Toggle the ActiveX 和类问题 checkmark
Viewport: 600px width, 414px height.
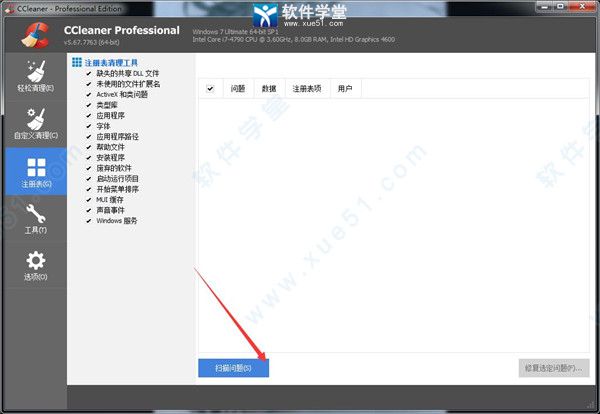[89, 94]
